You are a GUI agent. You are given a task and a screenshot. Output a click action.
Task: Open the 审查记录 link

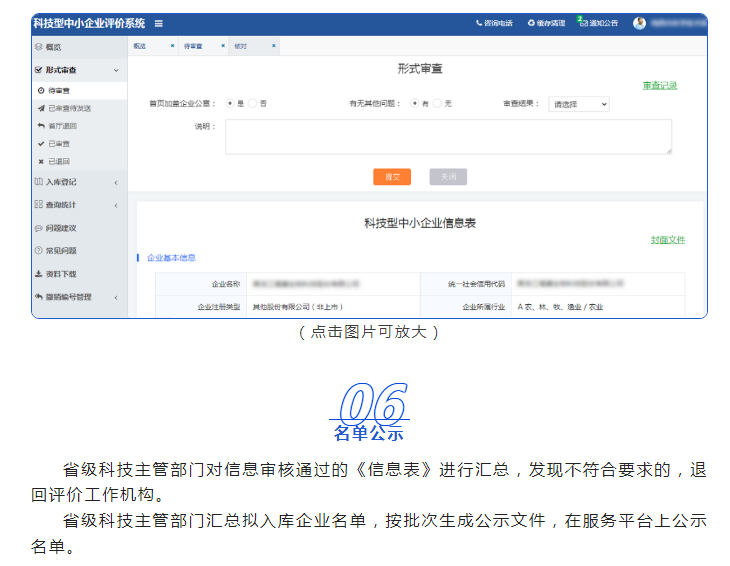659,86
